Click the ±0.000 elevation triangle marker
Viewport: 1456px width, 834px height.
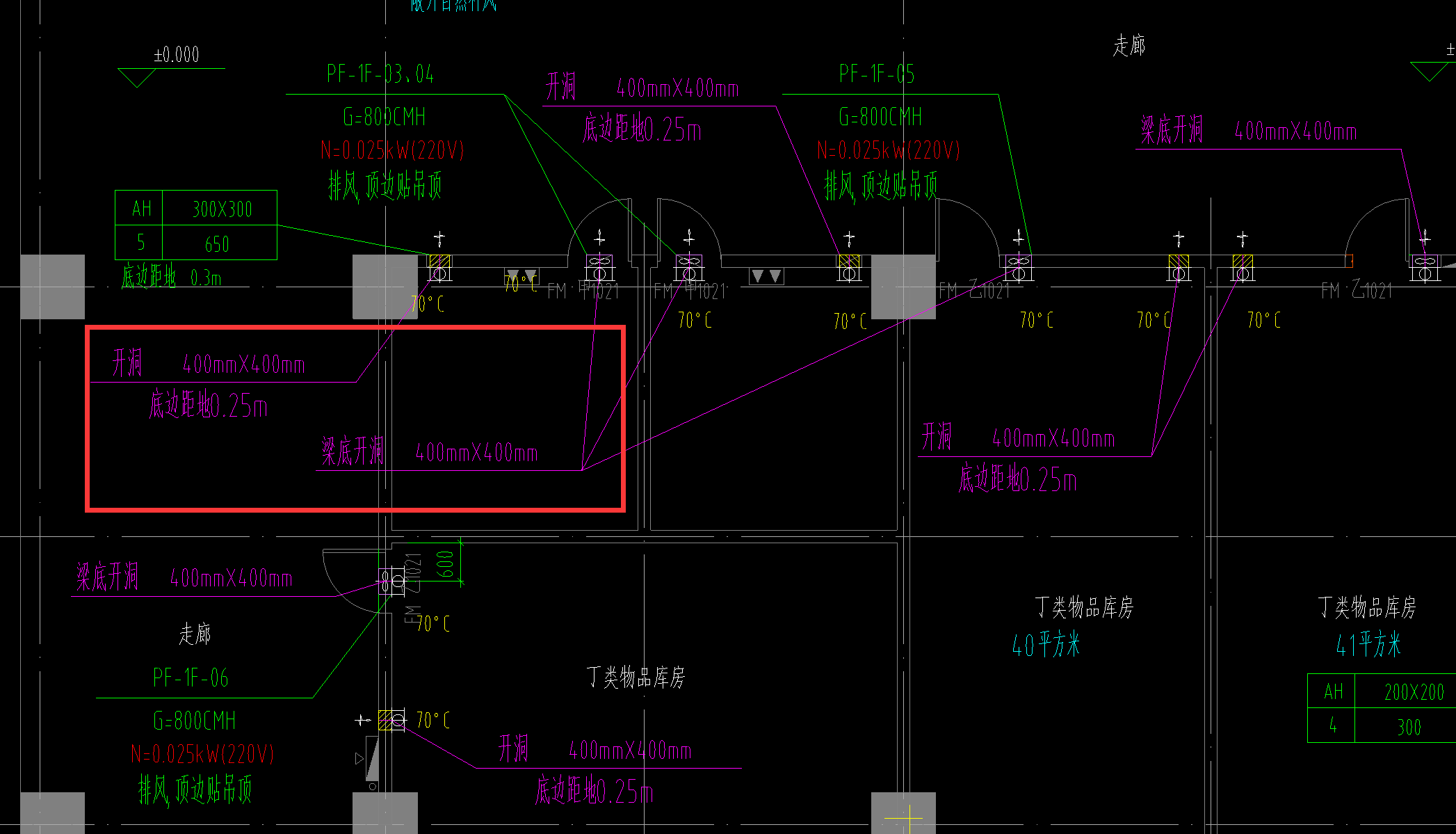coord(137,77)
